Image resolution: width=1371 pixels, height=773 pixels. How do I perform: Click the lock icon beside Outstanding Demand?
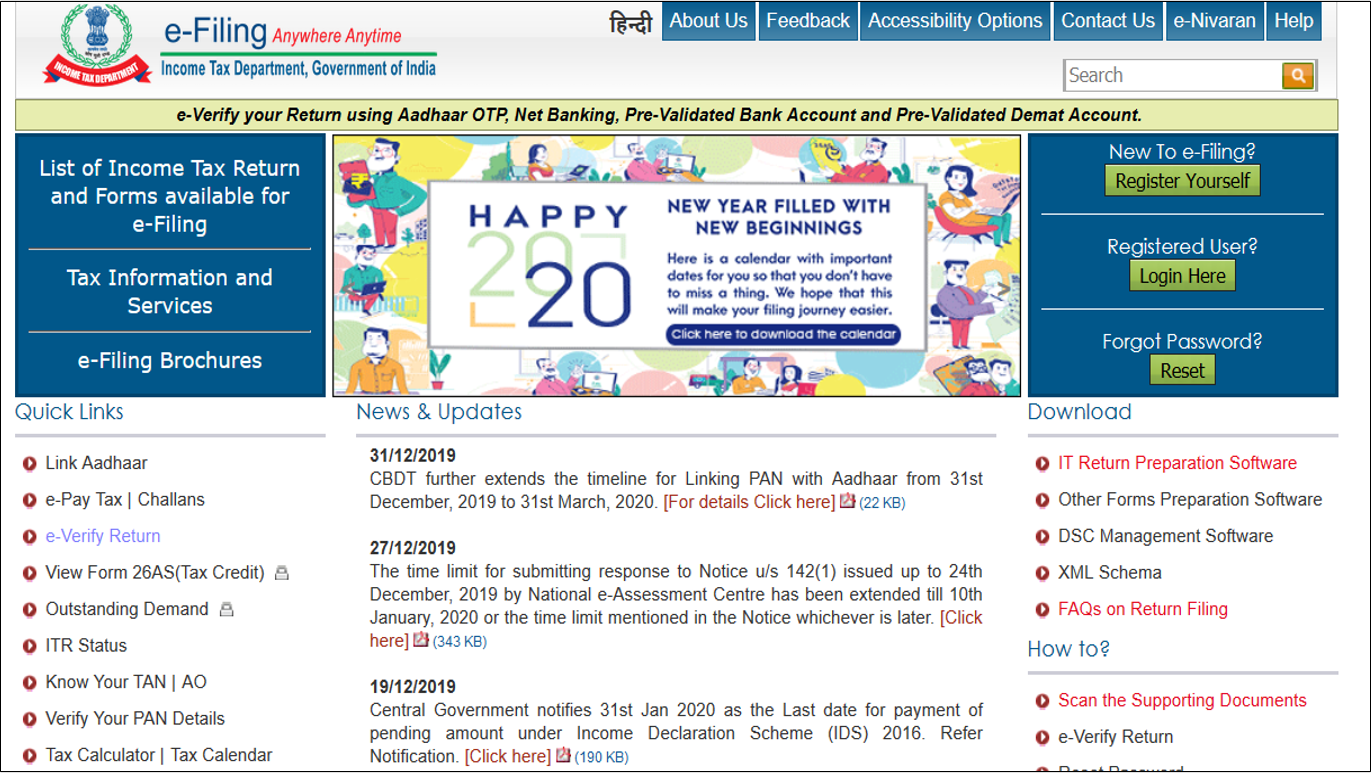pos(226,609)
